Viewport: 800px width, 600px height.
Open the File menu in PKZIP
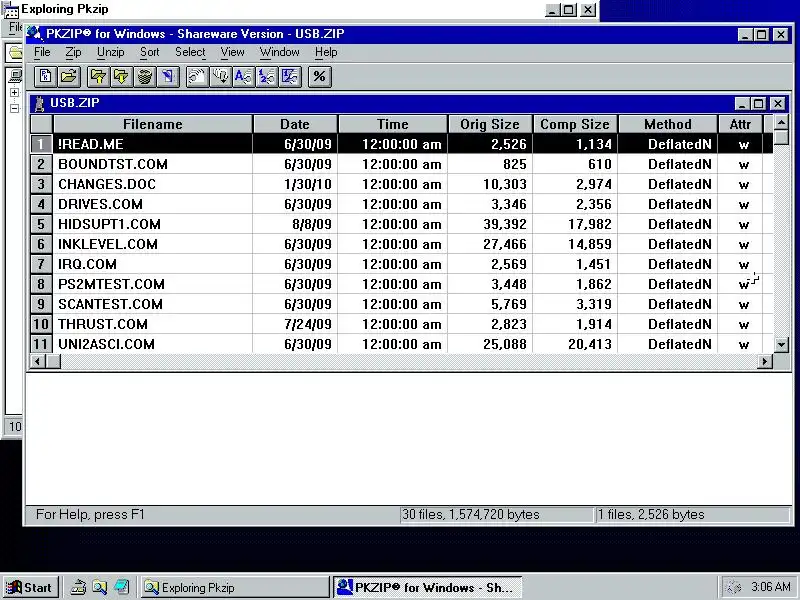[42, 52]
